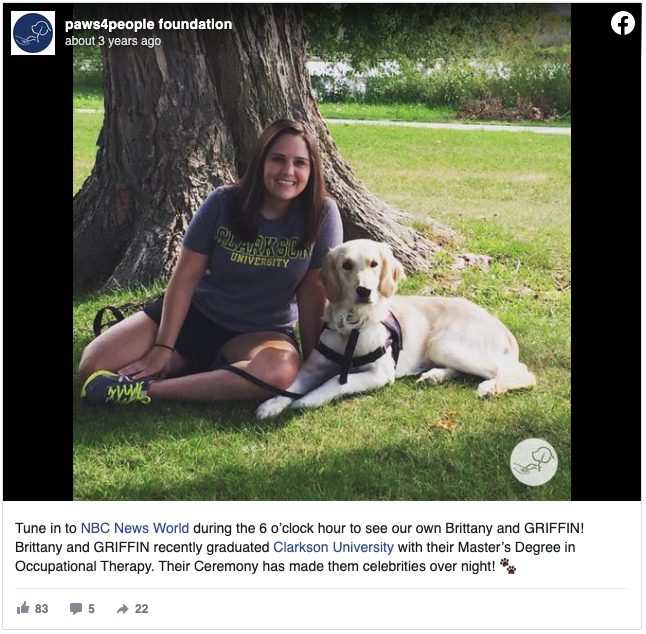The height and width of the screenshot is (634, 646).
Task: Click the paw prints emoji
Action: coord(510,568)
